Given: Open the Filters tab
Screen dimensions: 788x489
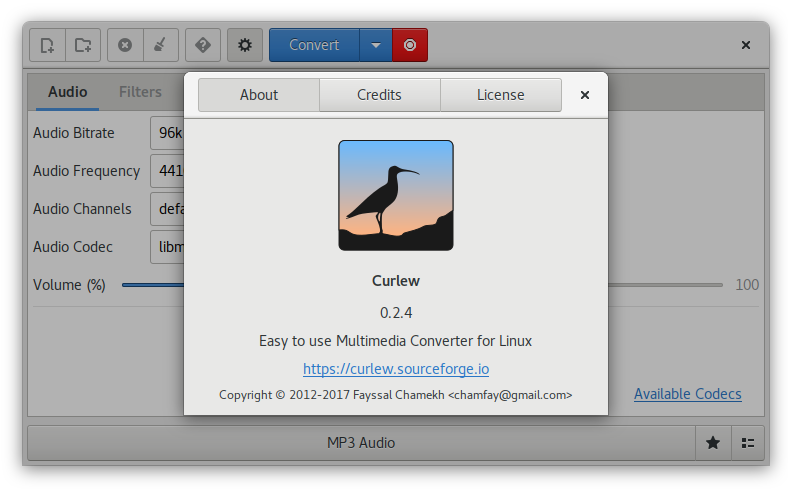Looking at the screenshot, I should pyautogui.click(x=140, y=92).
